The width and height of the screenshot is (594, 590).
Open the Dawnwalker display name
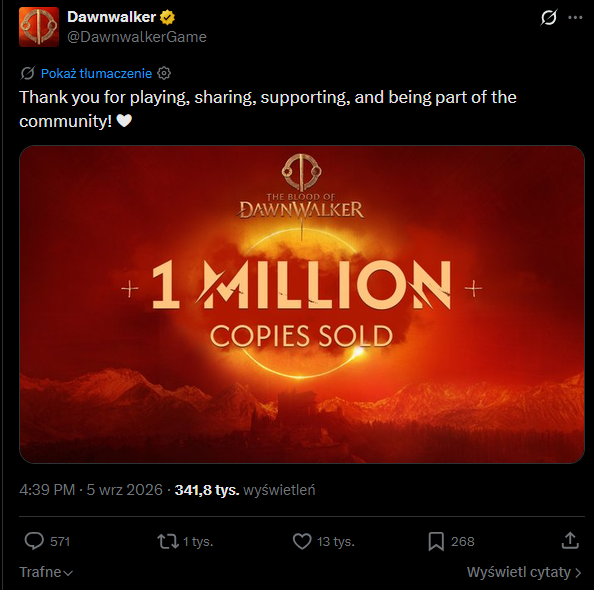click(111, 17)
